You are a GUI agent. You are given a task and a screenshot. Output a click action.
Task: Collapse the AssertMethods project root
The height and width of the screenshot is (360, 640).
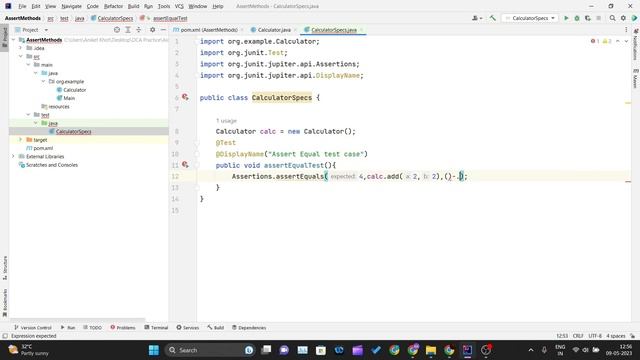pos(13,40)
